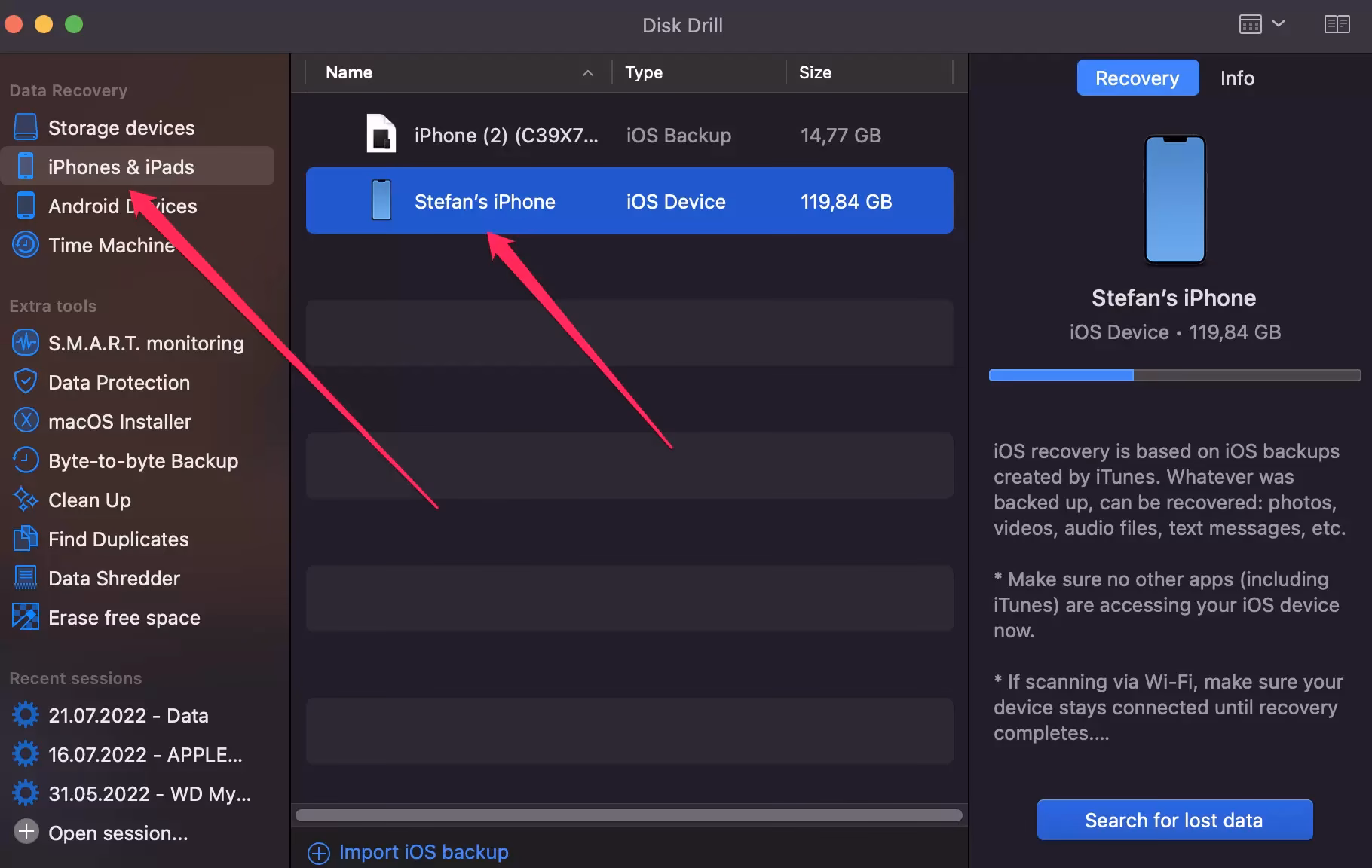Image resolution: width=1372 pixels, height=868 pixels.
Task: Click Search for lost data button
Action: coord(1174,820)
